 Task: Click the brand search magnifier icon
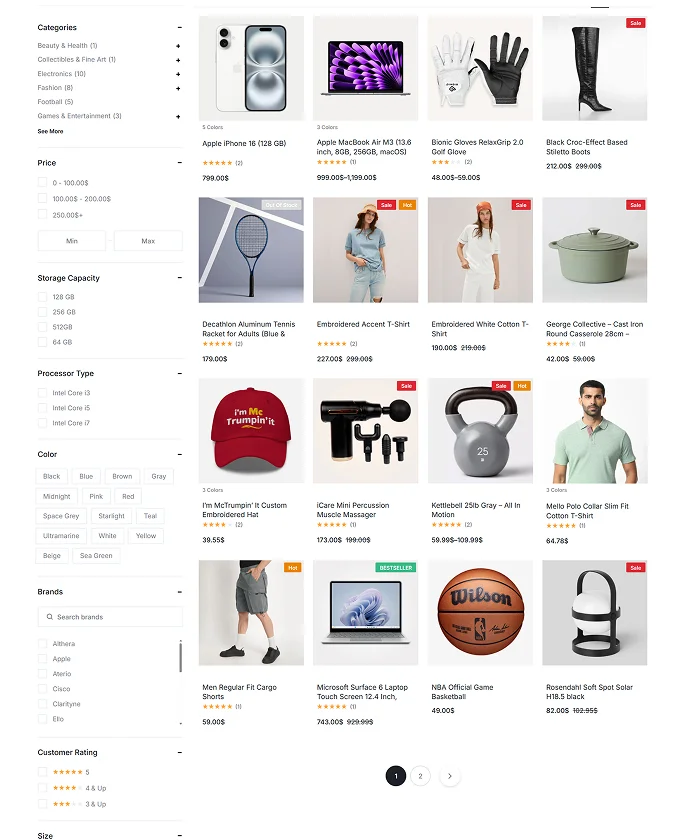(50, 617)
